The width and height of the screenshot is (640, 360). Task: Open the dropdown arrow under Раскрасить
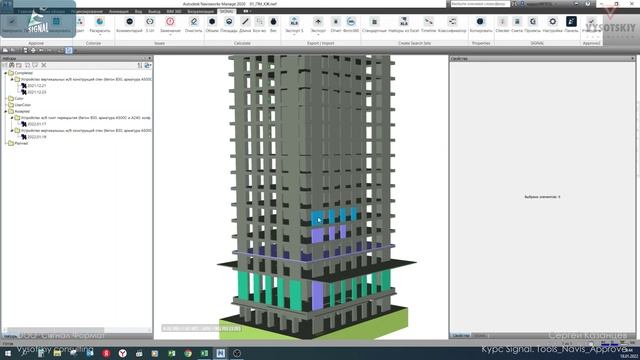click(100, 35)
